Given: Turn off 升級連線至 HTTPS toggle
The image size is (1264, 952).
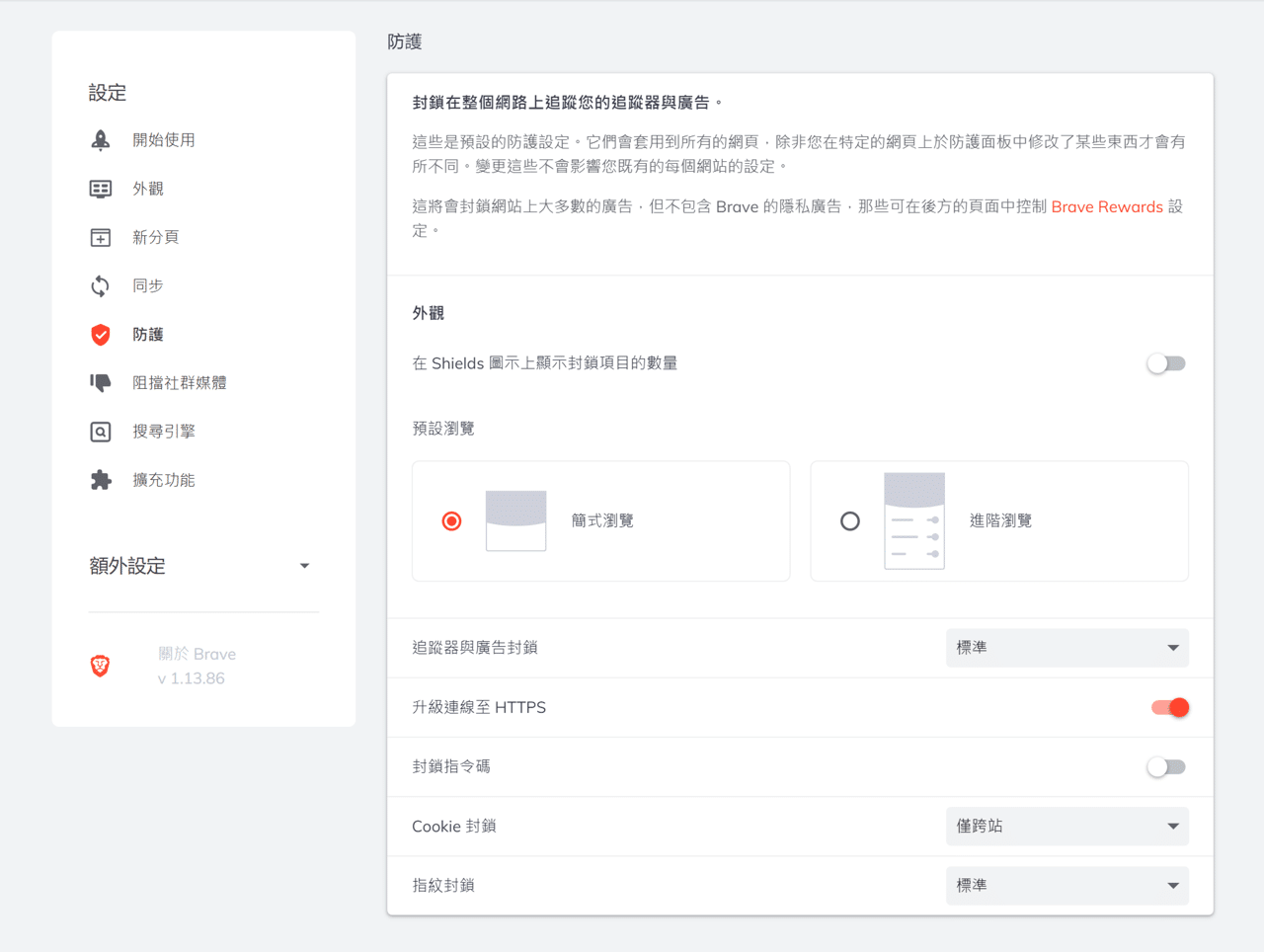Looking at the screenshot, I should pyautogui.click(x=1169, y=707).
